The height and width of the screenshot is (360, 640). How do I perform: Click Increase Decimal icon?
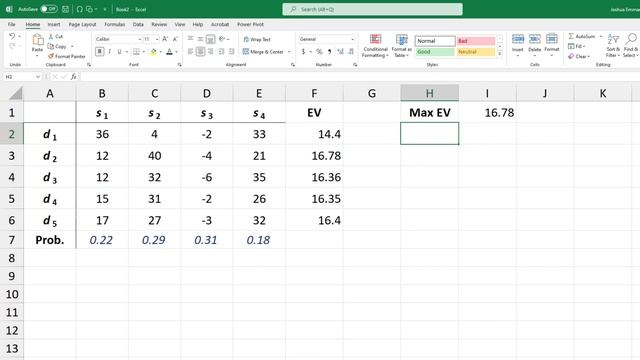[x=340, y=52]
